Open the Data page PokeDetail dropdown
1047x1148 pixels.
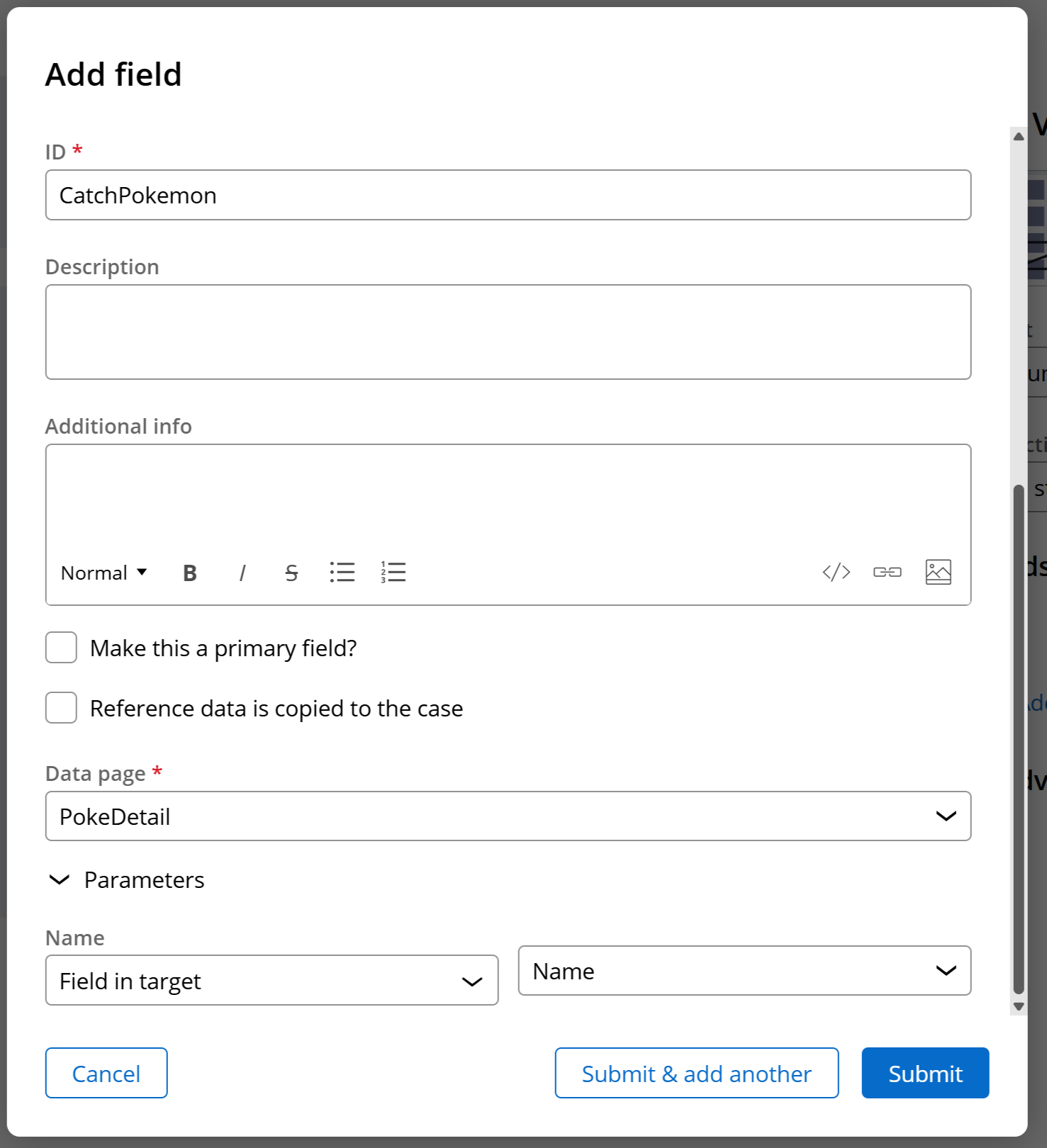508,816
